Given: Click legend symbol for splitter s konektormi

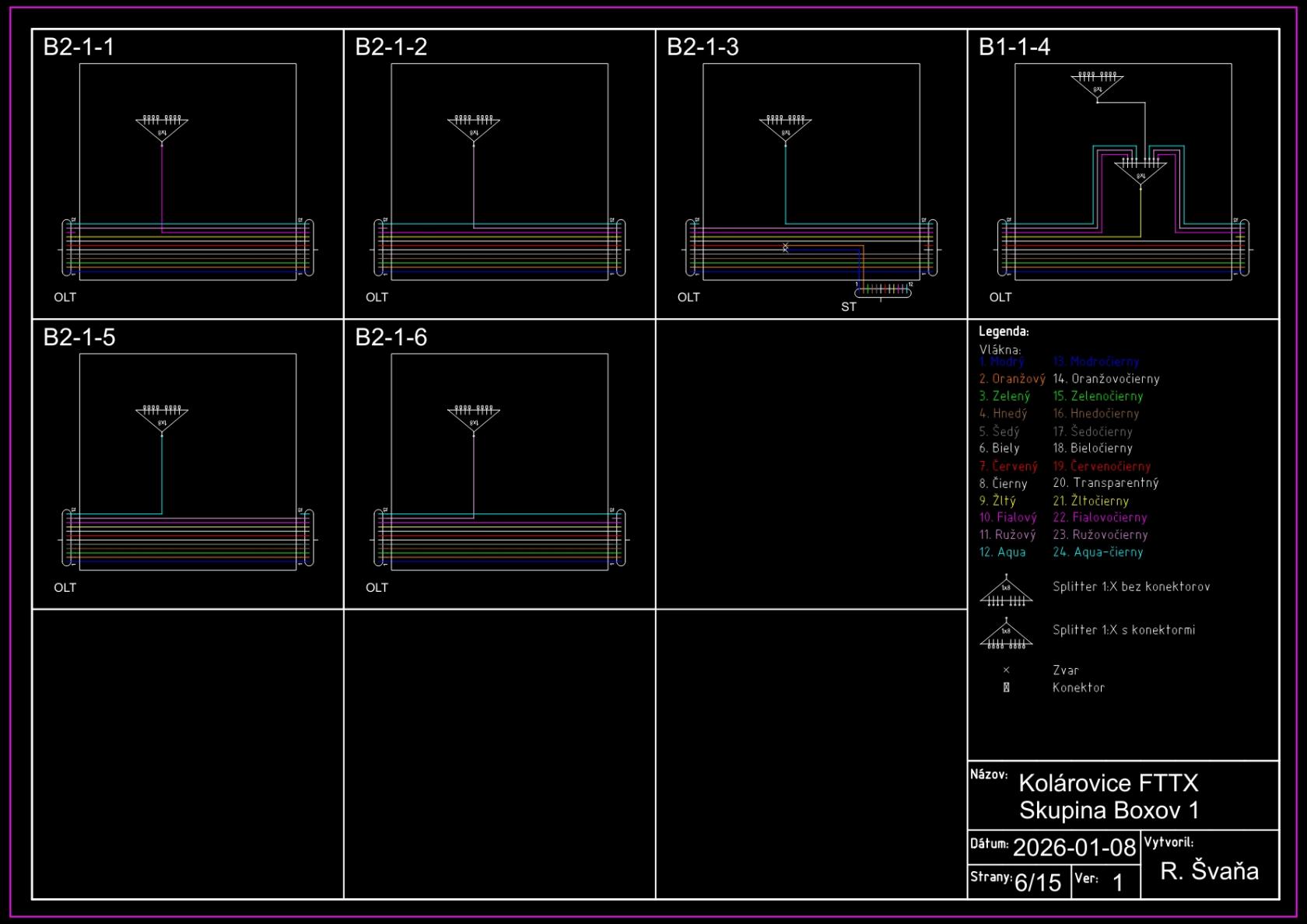Looking at the screenshot, I should (x=1006, y=636).
